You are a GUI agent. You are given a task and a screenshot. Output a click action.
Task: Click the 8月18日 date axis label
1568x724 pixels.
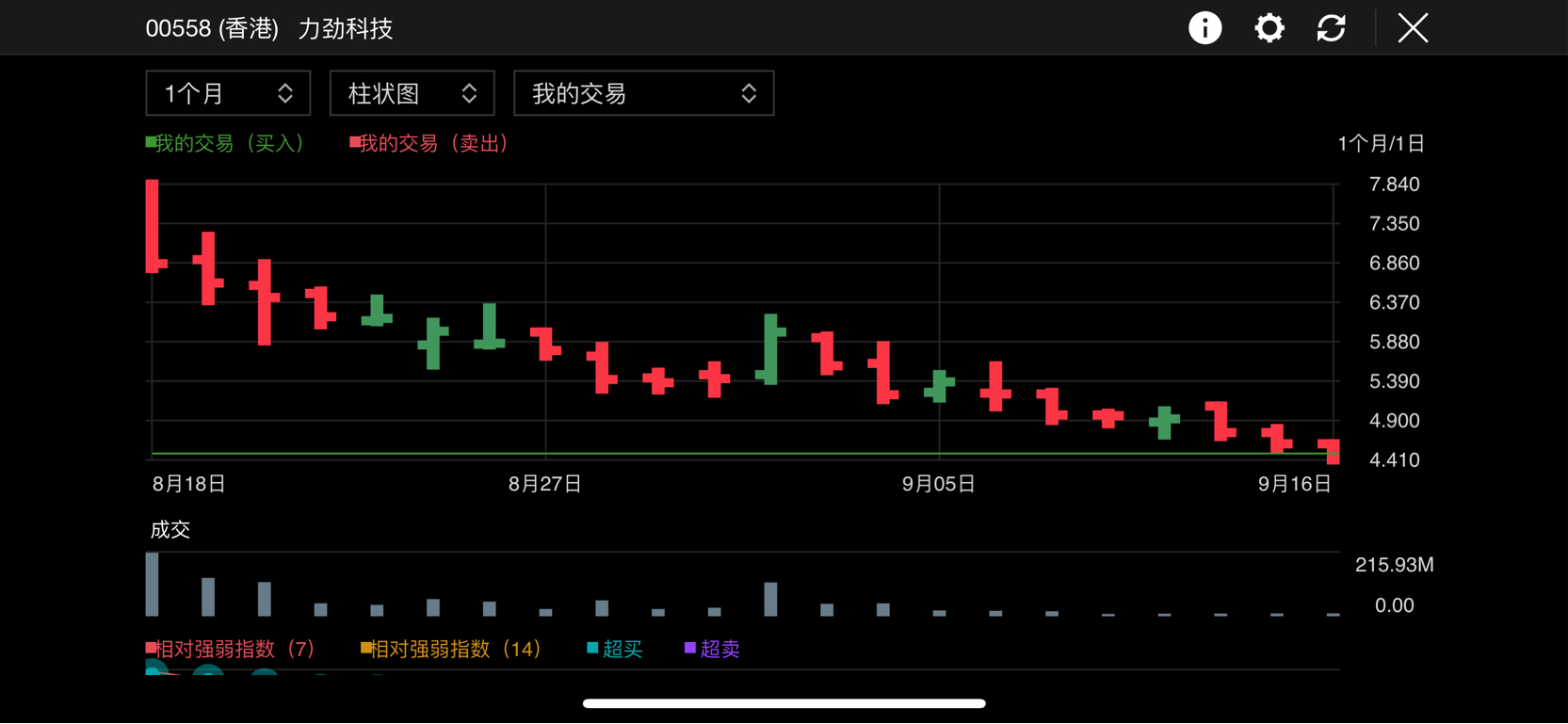(189, 484)
